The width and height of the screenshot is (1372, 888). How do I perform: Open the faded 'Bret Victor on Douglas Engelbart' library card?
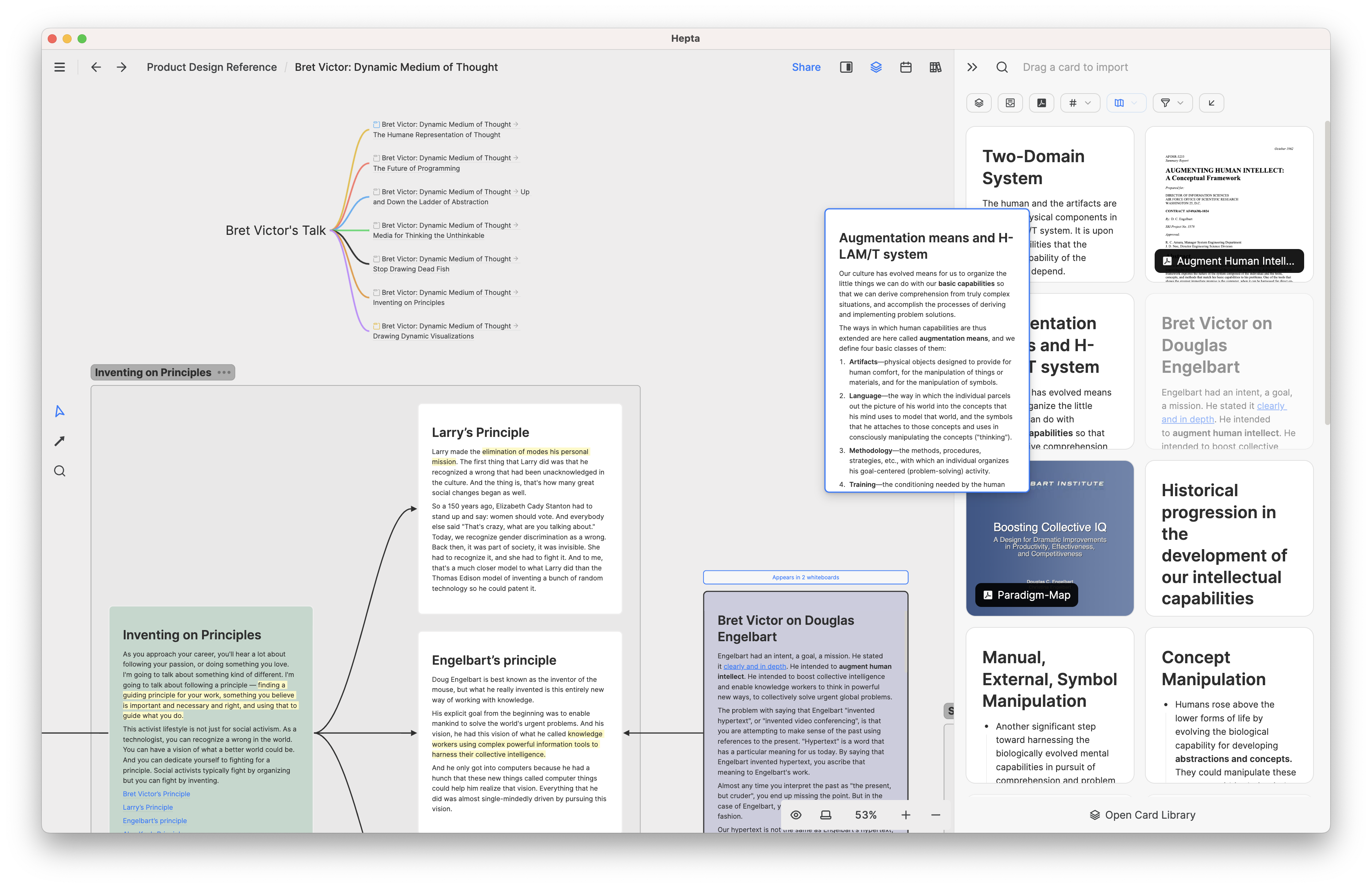[1229, 371]
